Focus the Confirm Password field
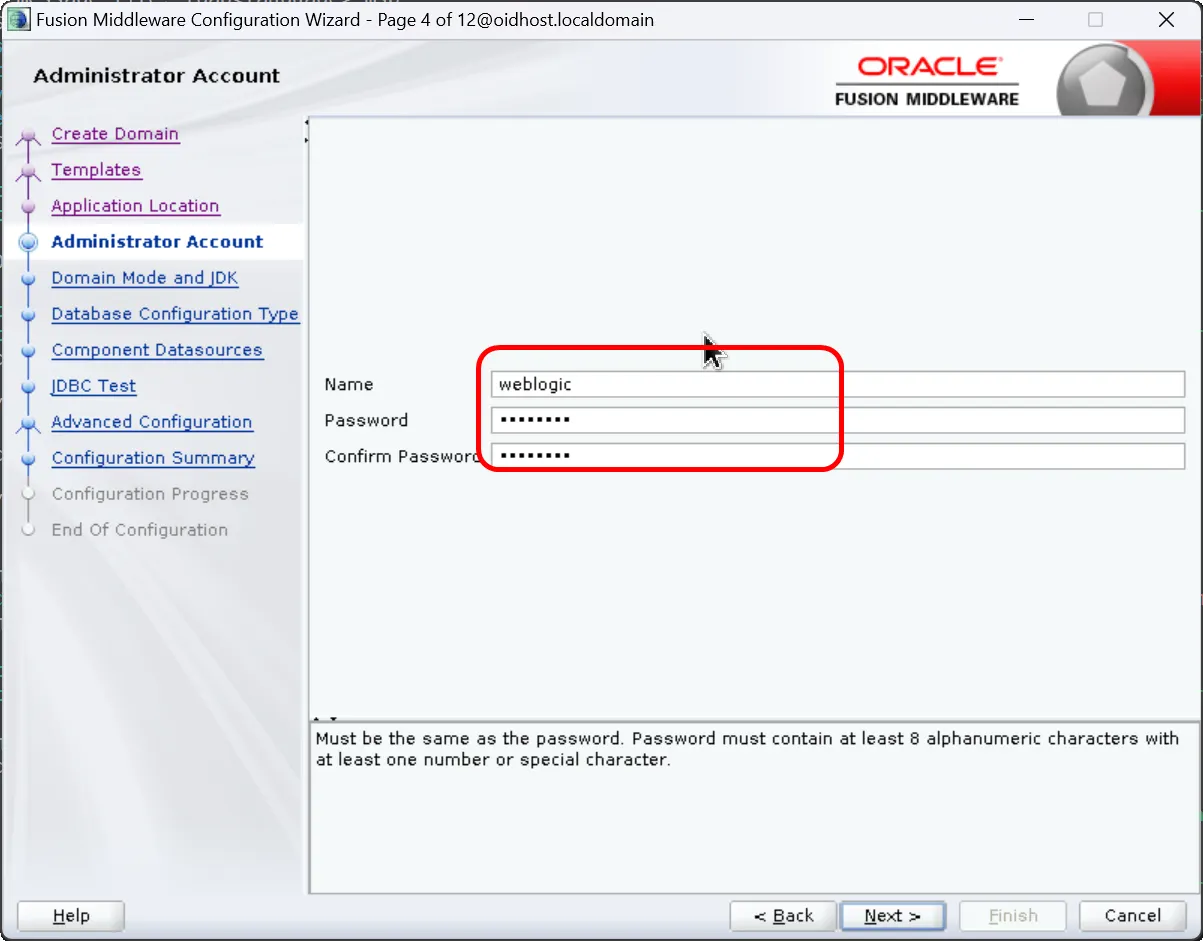Image resolution: width=1203 pixels, height=941 pixels. [838, 456]
